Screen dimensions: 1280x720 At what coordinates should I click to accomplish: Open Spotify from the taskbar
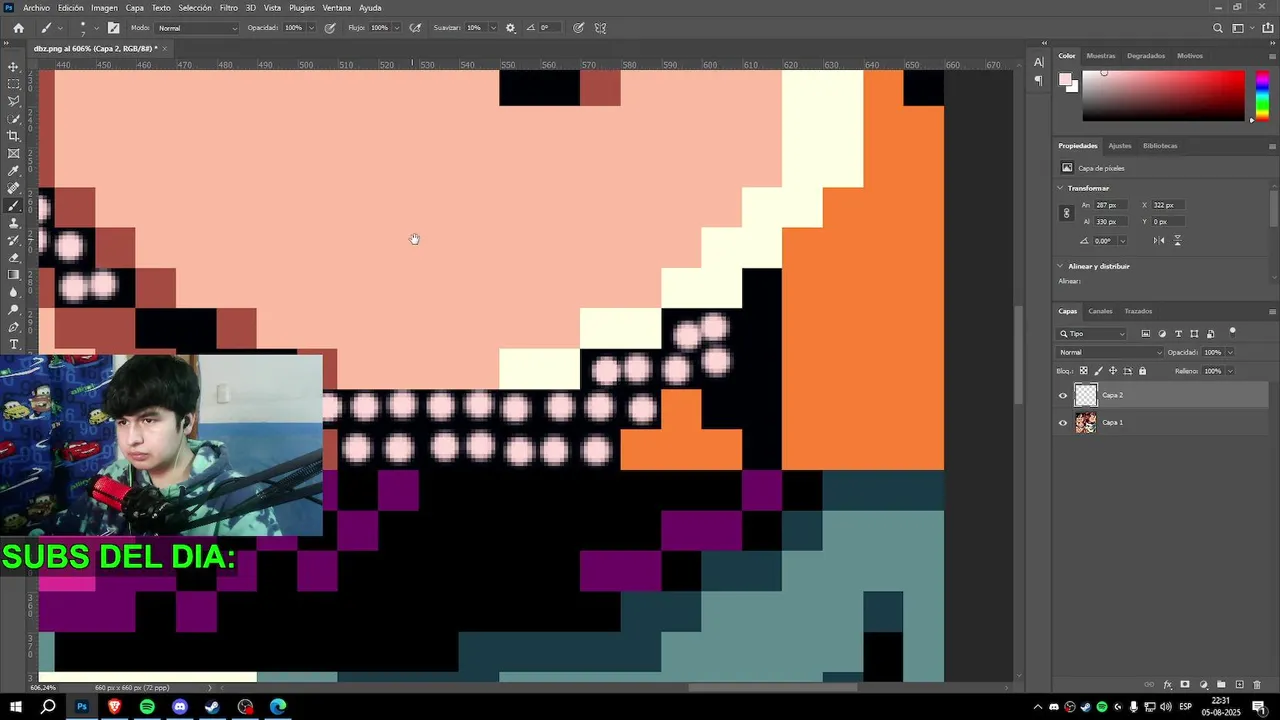tap(147, 707)
